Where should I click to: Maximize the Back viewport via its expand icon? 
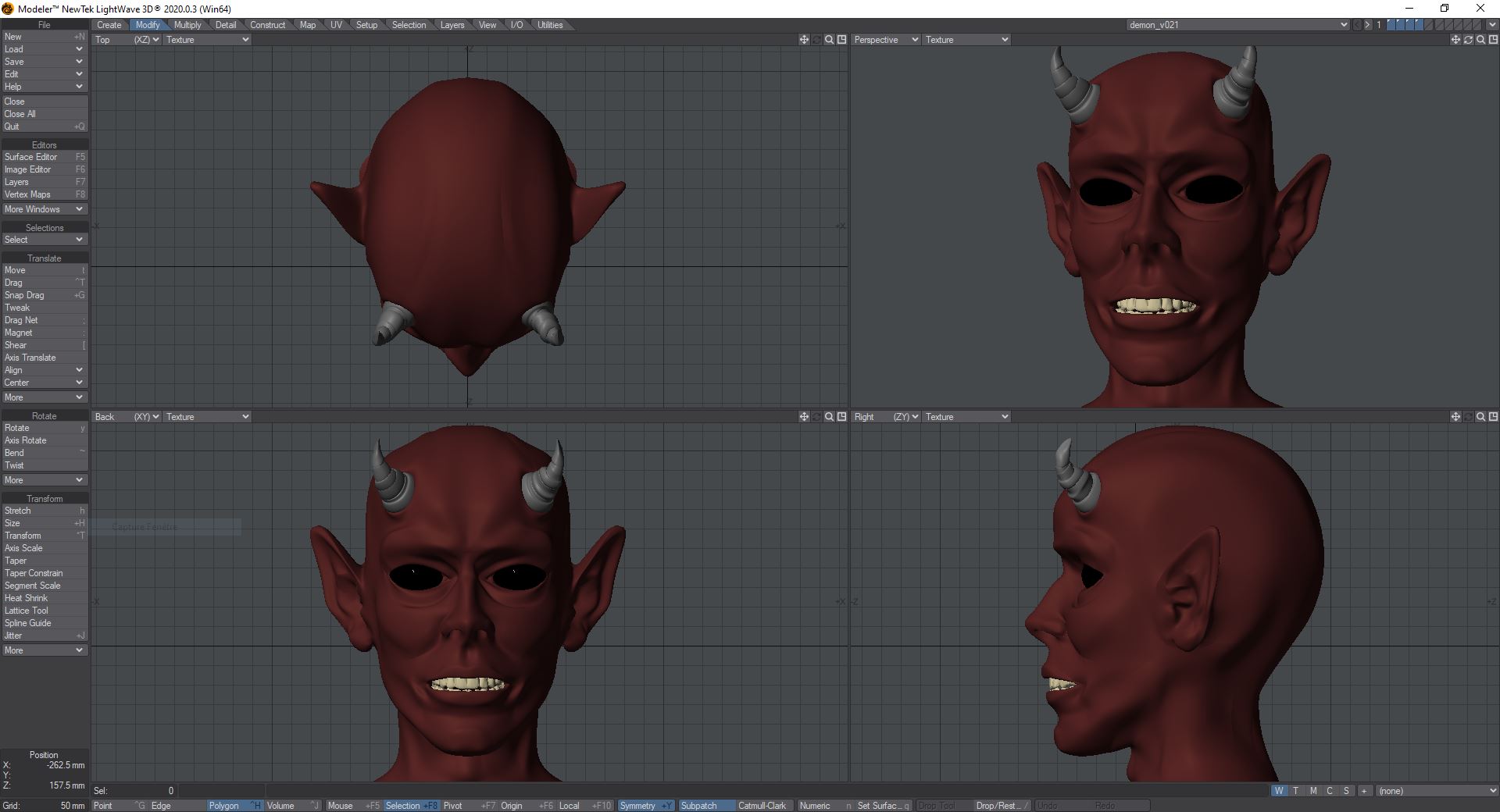click(x=841, y=416)
